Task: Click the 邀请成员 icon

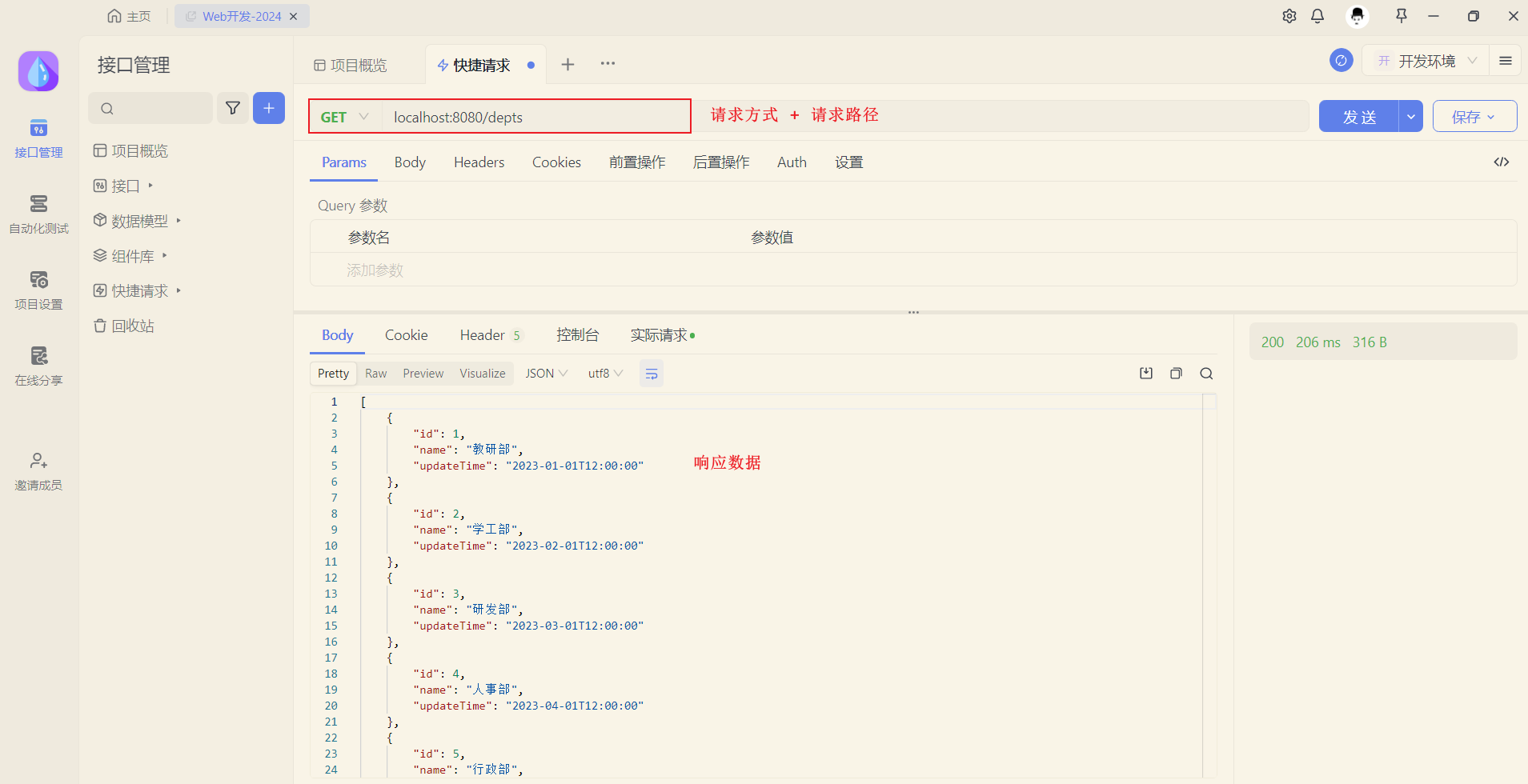Action: click(38, 470)
